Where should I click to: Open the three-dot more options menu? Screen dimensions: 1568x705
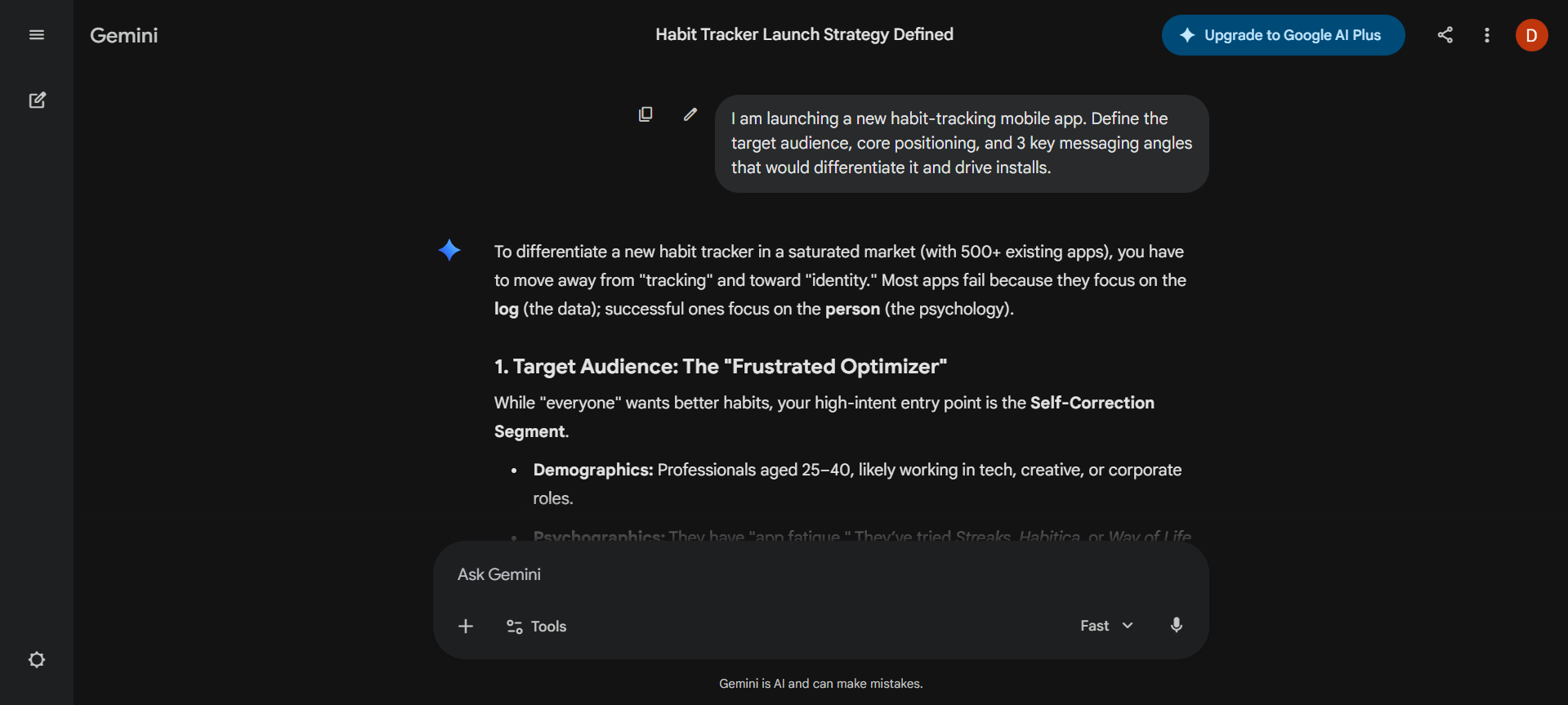click(x=1487, y=35)
